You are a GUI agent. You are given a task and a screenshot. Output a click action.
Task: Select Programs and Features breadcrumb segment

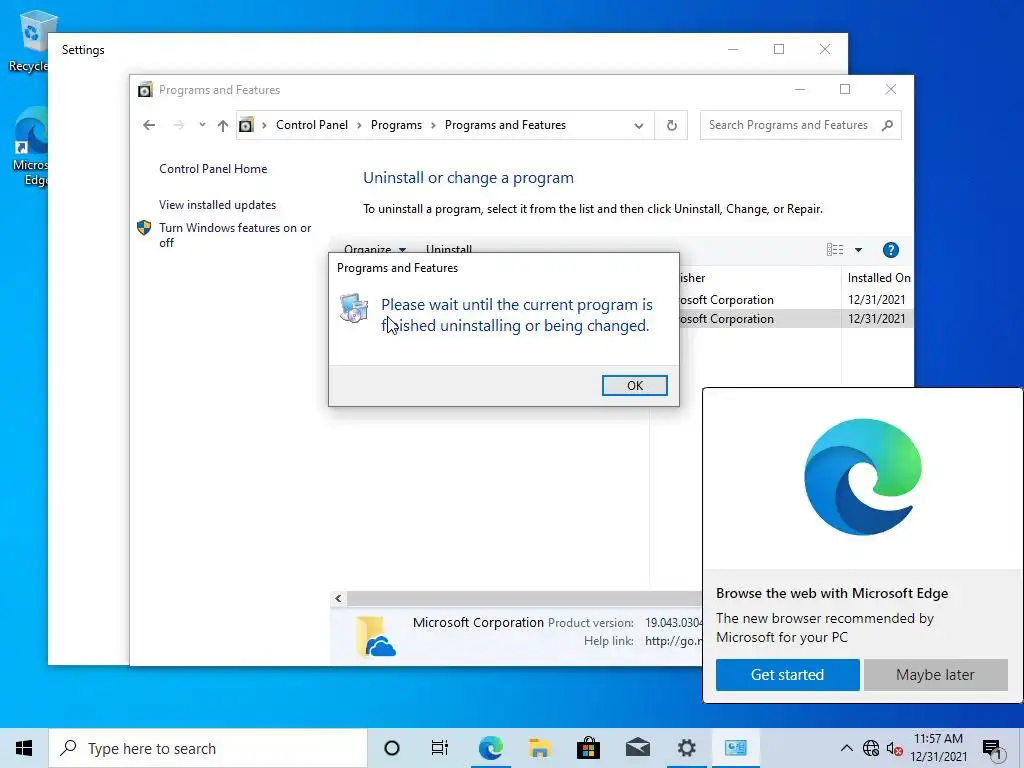click(x=505, y=125)
